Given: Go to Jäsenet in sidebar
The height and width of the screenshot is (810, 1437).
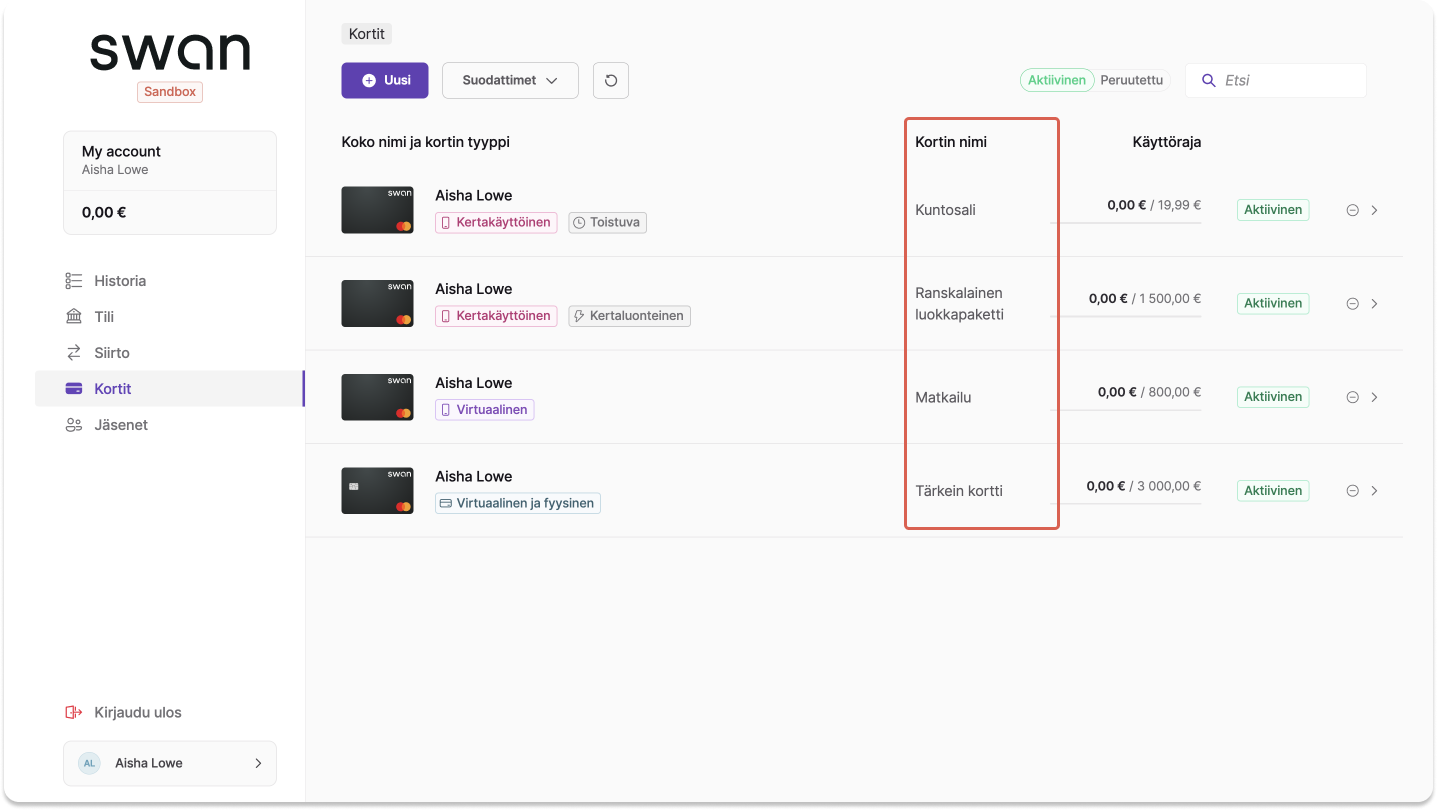Looking at the screenshot, I should 169,425.
